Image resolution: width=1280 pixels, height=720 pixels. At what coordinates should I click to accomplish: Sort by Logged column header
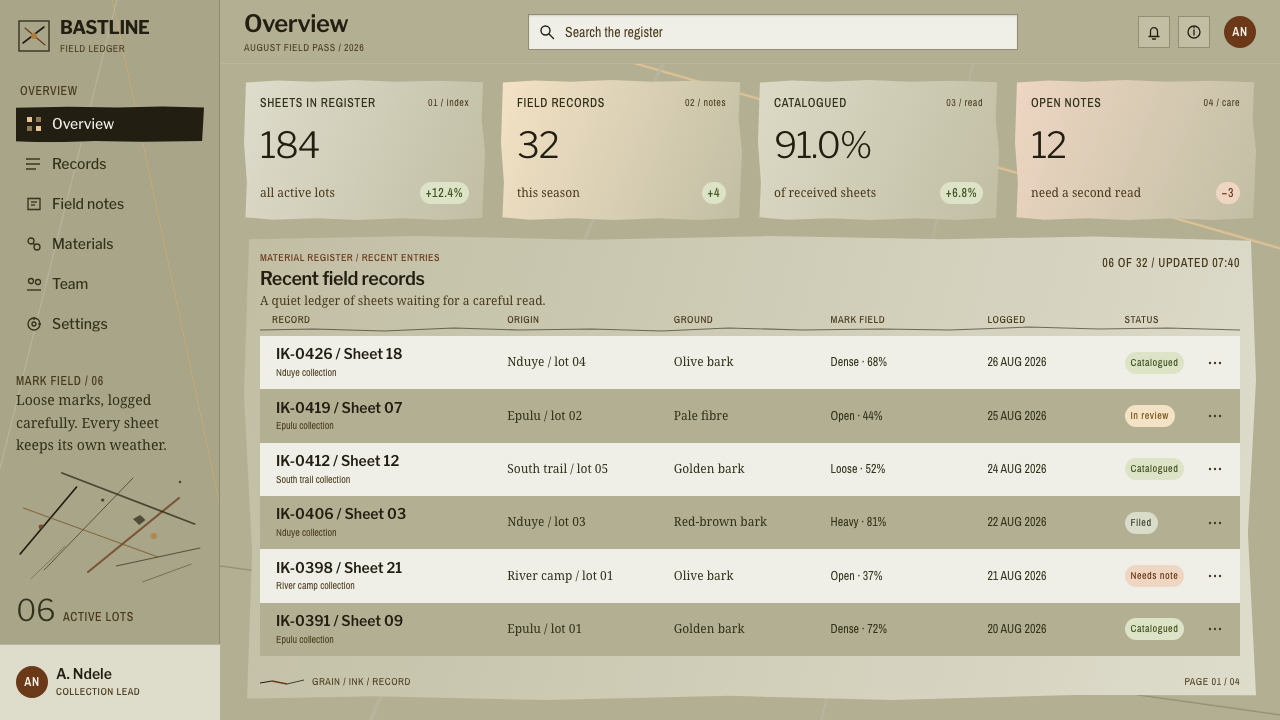click(1006, 320)
